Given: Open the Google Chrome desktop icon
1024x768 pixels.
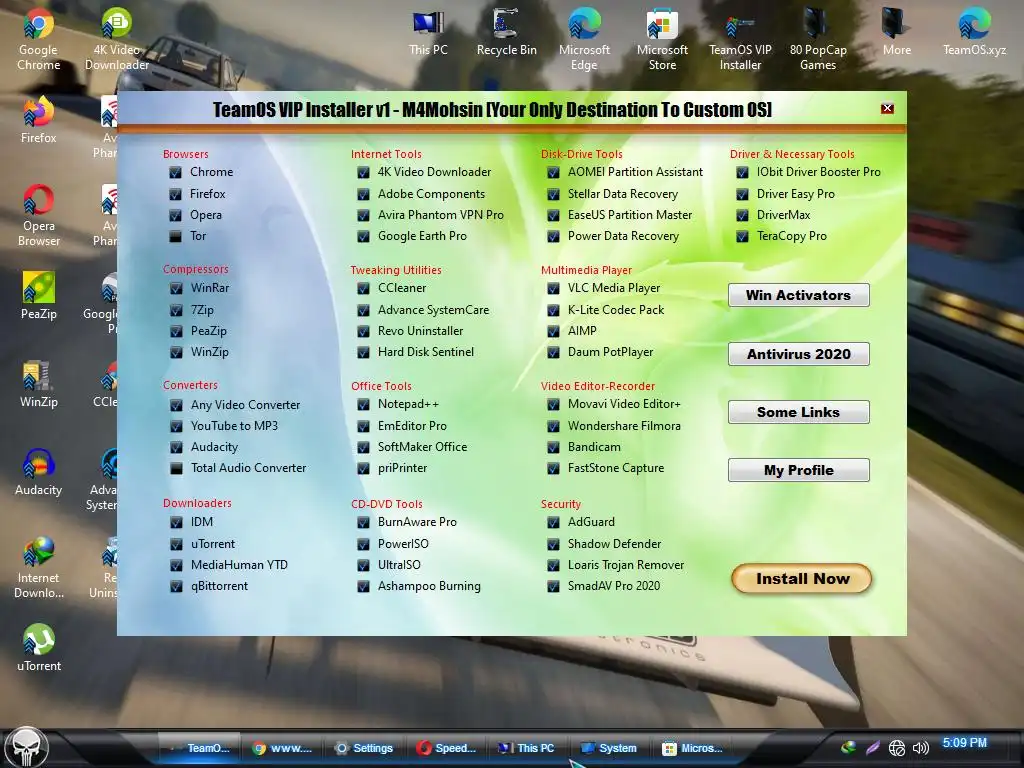Looking at the screenshot, I should pyautogui.click(x=39, y=39).
